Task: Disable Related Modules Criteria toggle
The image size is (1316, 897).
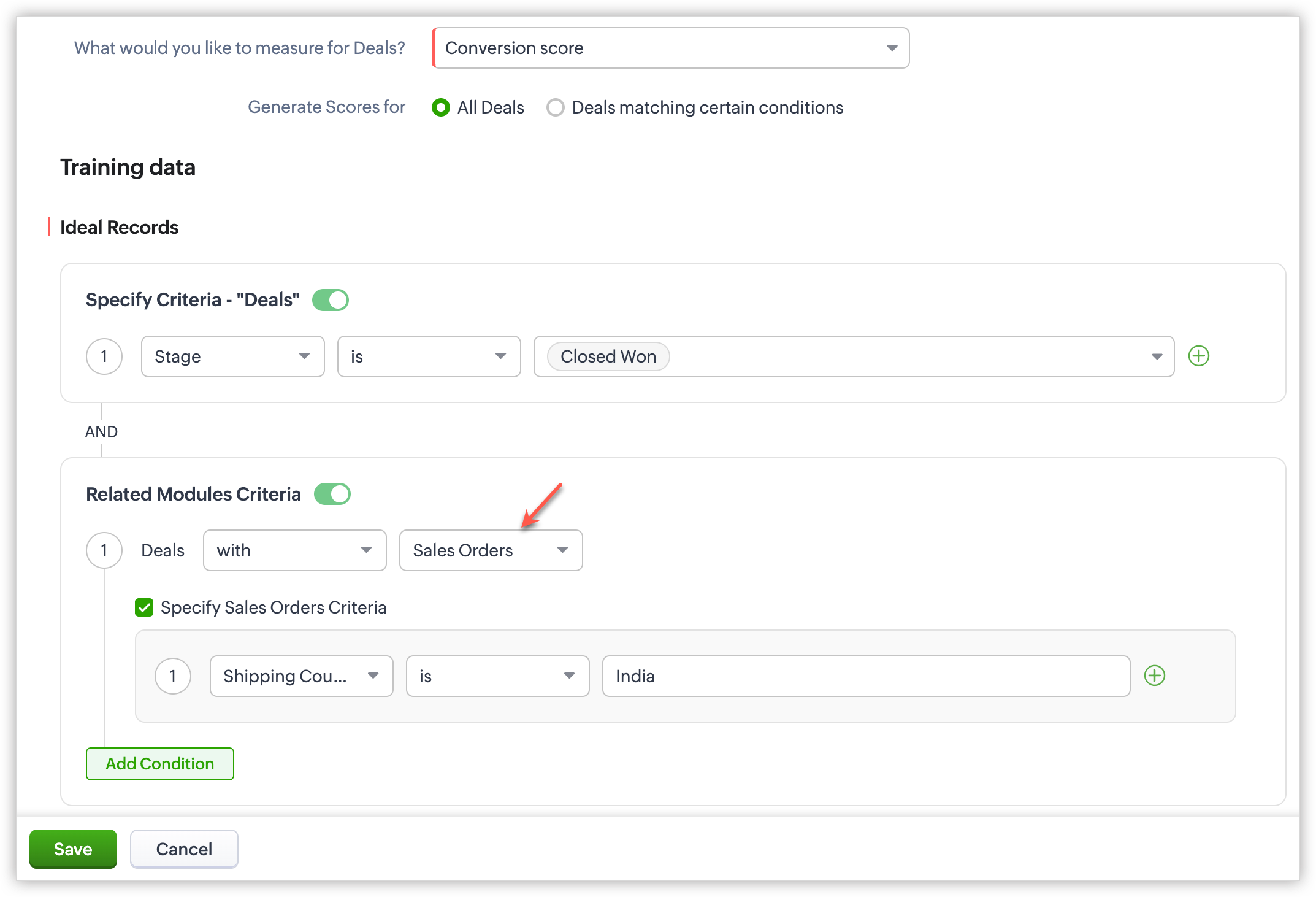Action: [x=332, y=494]
